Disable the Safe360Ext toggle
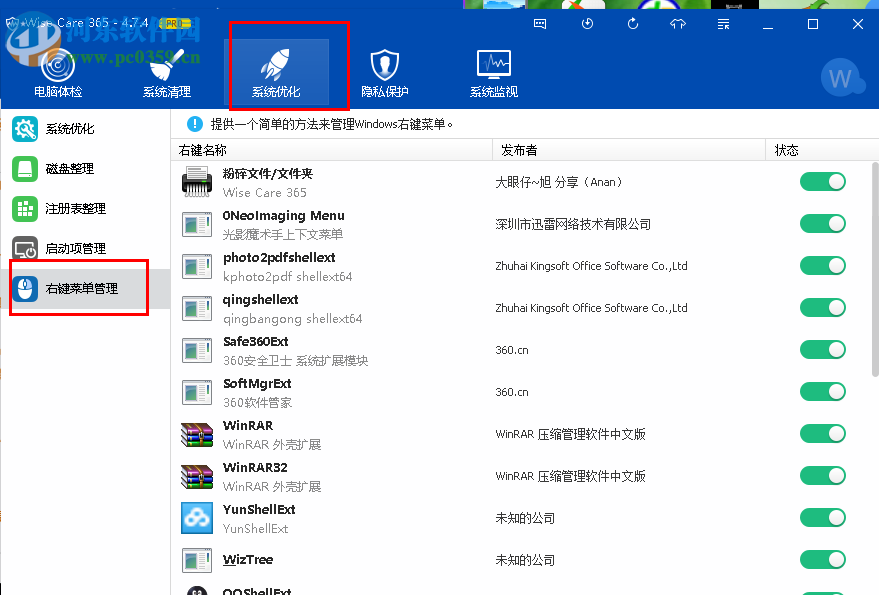The image size is (879, 595). [x=822, y=350]
